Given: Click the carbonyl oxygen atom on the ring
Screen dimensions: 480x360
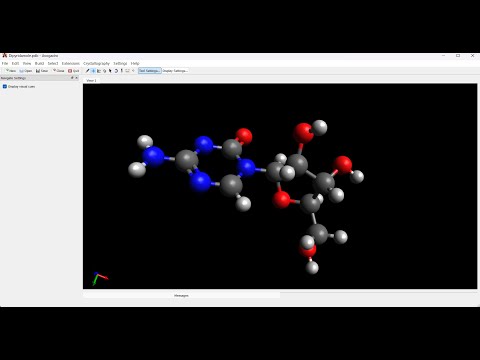Looking at the screenshot, I should coord(244,136).
